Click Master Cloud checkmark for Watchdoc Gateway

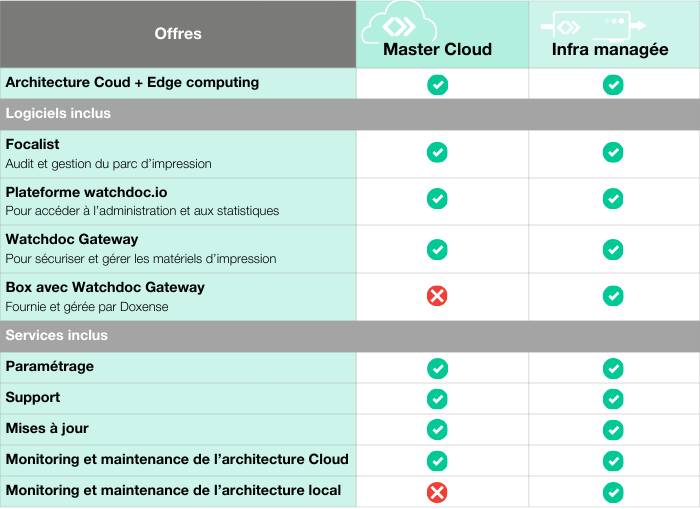pos(437,250)
